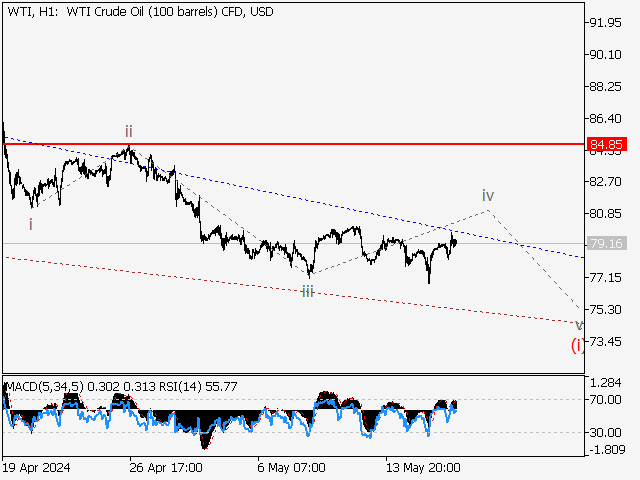Select the red horizontal 84.85 resistance line
This screenshot has width=640, height=480.
coord(294,144)
